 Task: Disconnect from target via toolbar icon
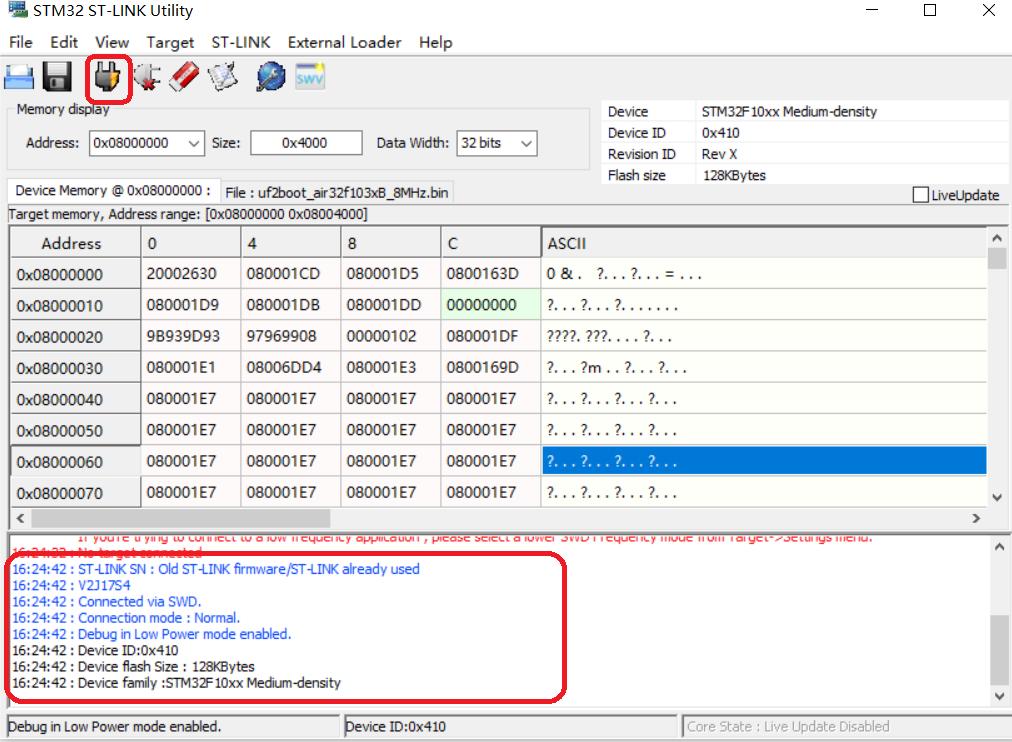click(x=148, y=78)
